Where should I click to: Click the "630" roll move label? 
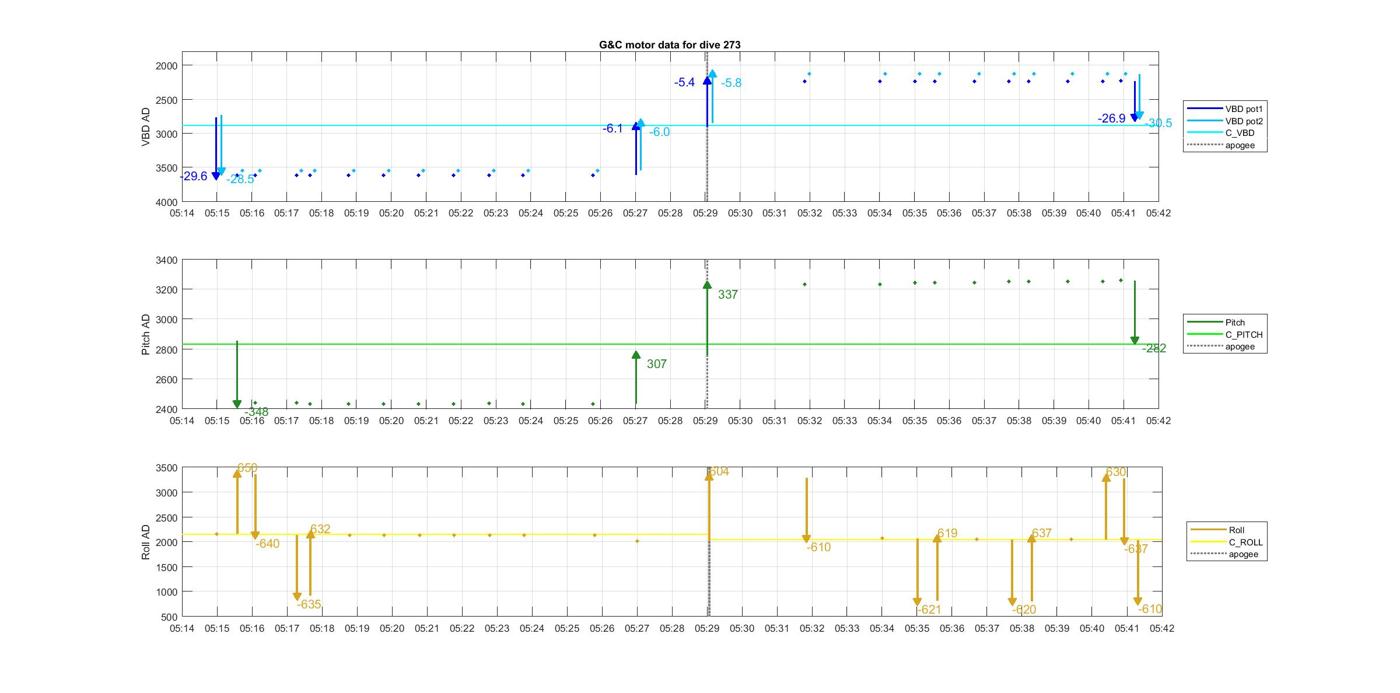click(x=1116, y=472)
